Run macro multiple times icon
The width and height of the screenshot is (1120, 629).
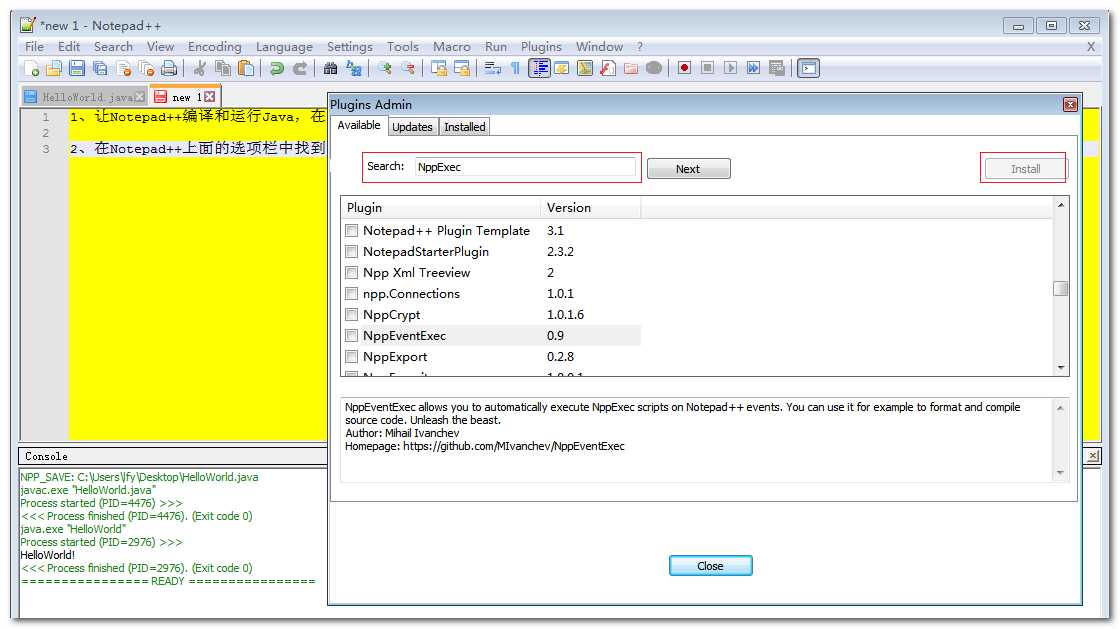(x=753, y=68)
